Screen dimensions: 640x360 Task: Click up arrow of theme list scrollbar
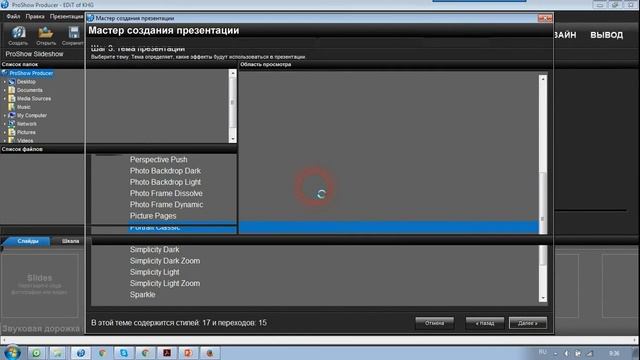233,73
